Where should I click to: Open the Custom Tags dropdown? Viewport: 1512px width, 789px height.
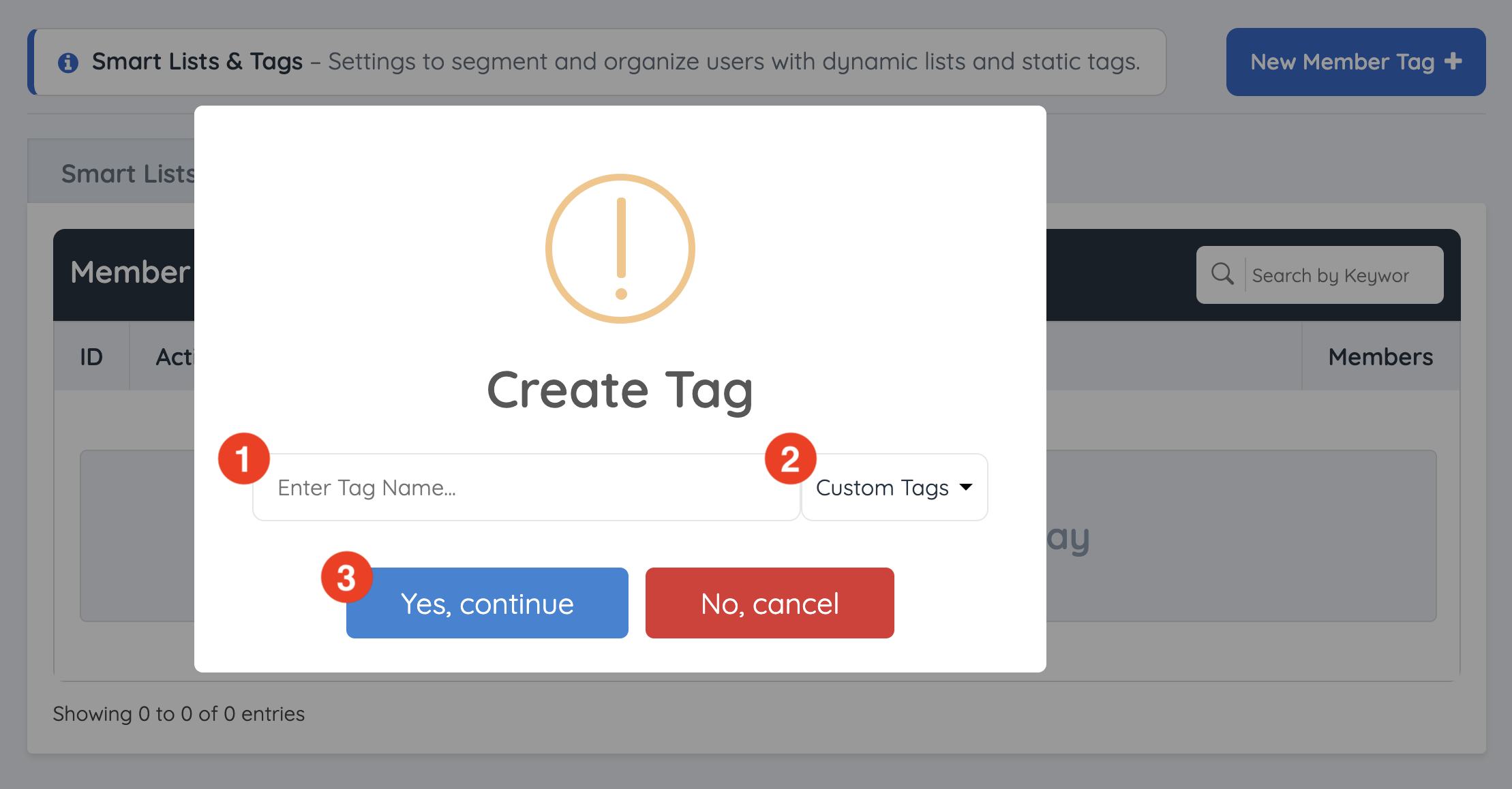(x=894, y=487)
